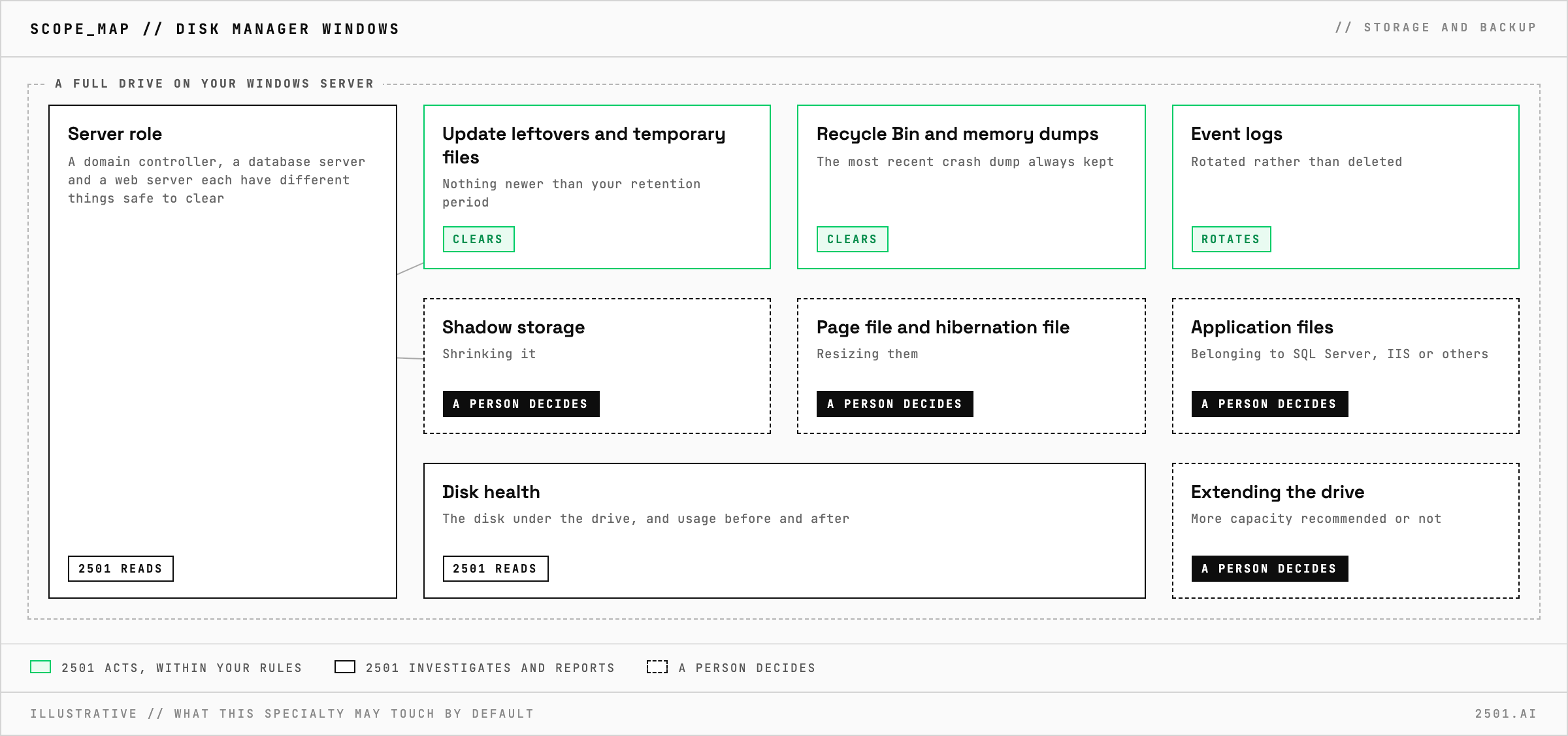
Task: Select the CLEARS tag under Recycle Bin card
Action: [853, 239]
